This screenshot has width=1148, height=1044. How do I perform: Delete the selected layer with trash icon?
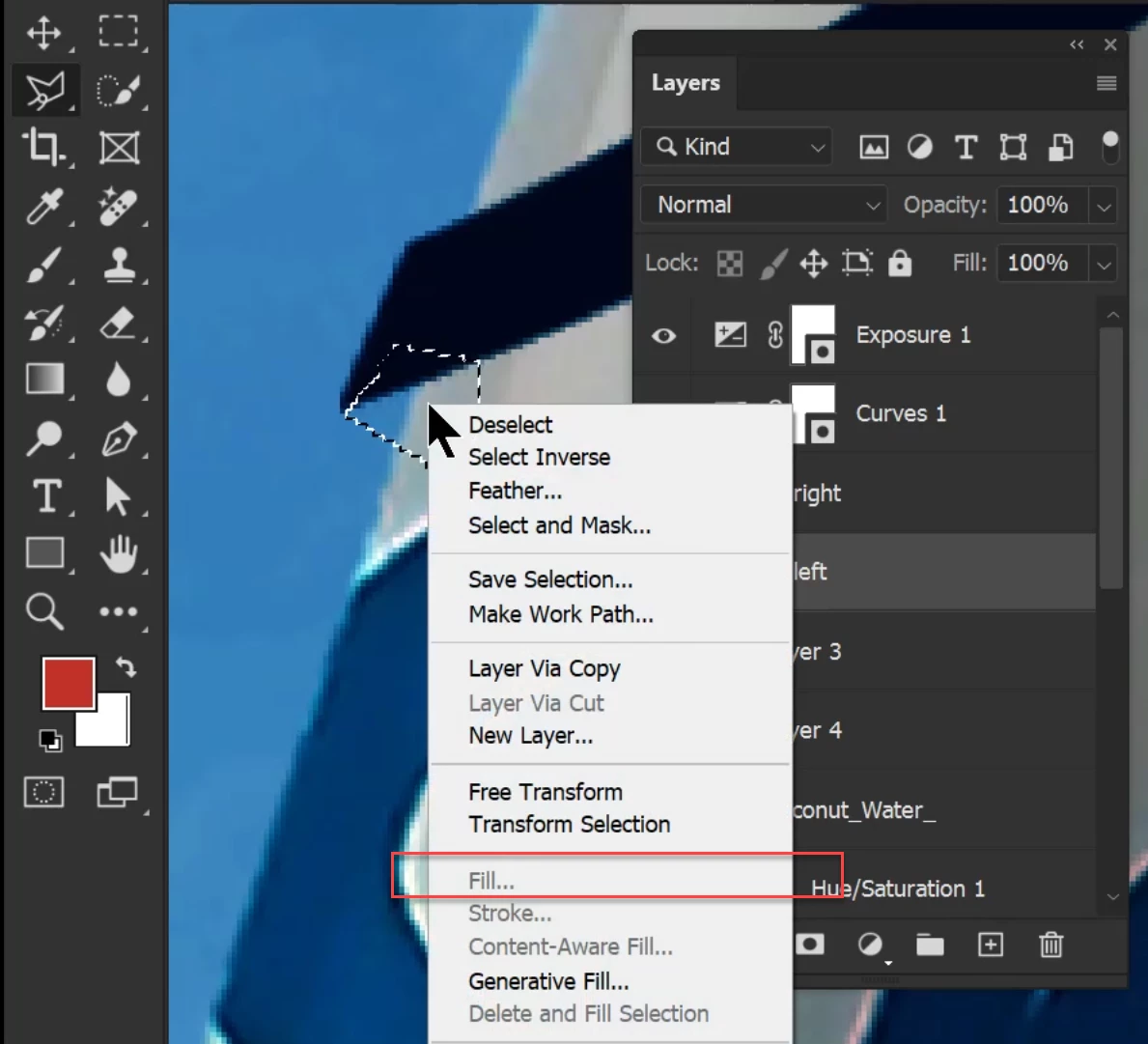[1050, 945]
